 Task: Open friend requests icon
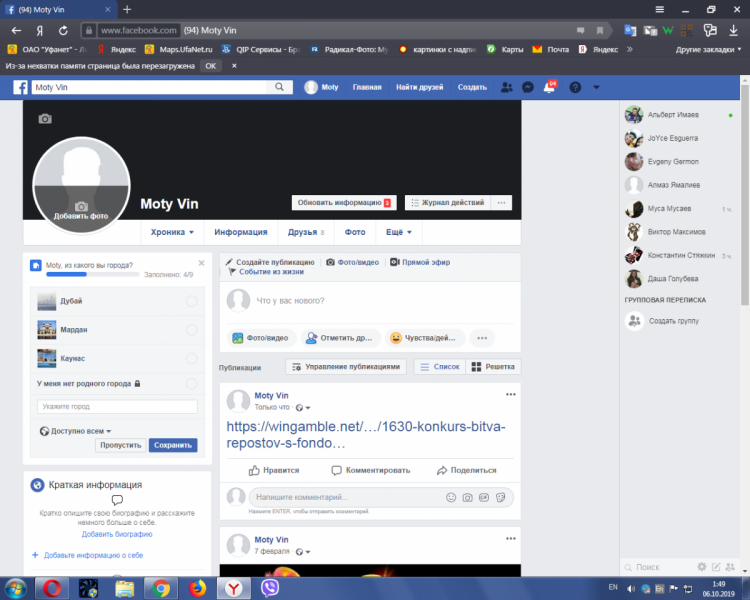[507, 87]
